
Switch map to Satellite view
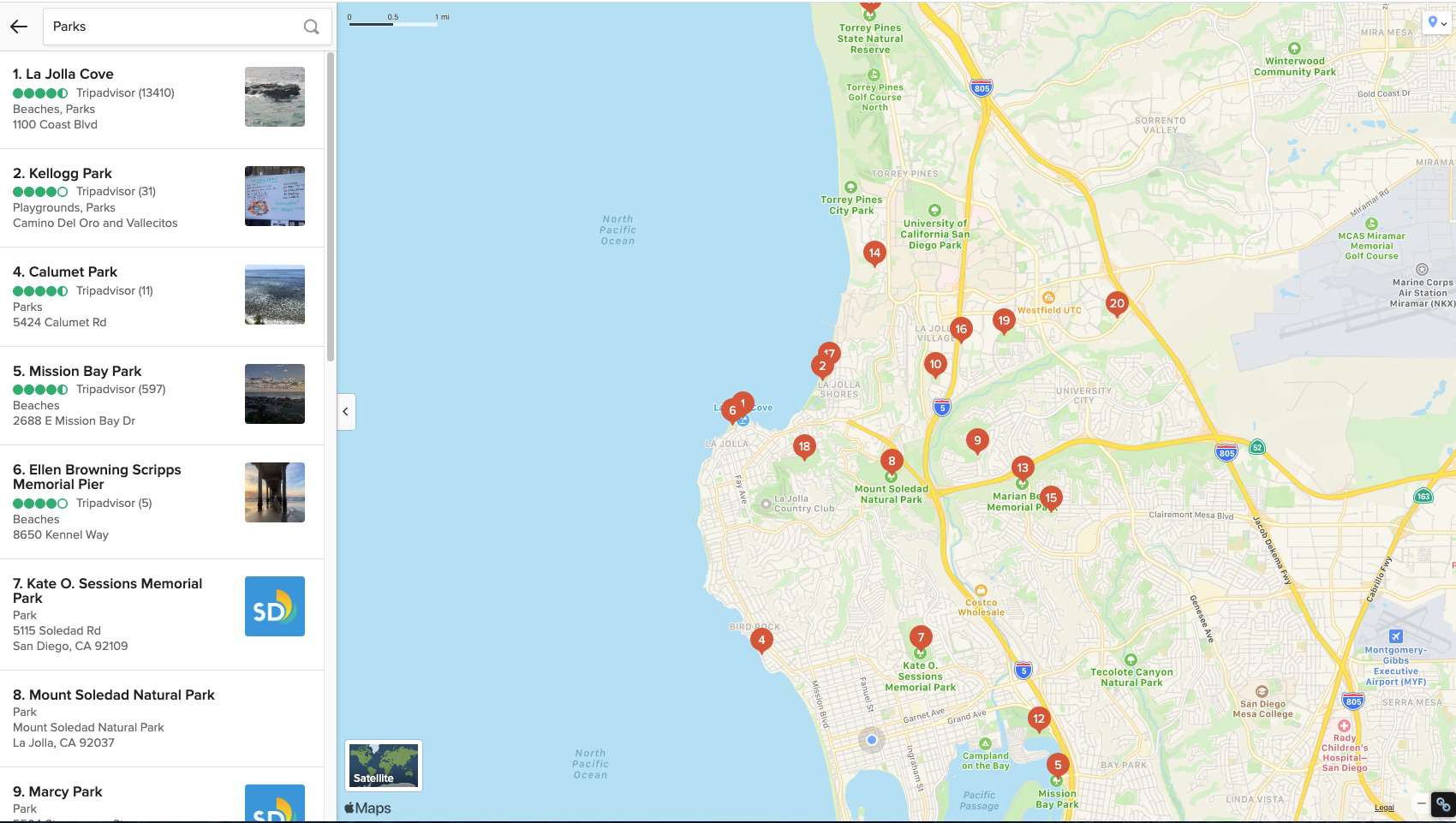click(x=384, y=765)
